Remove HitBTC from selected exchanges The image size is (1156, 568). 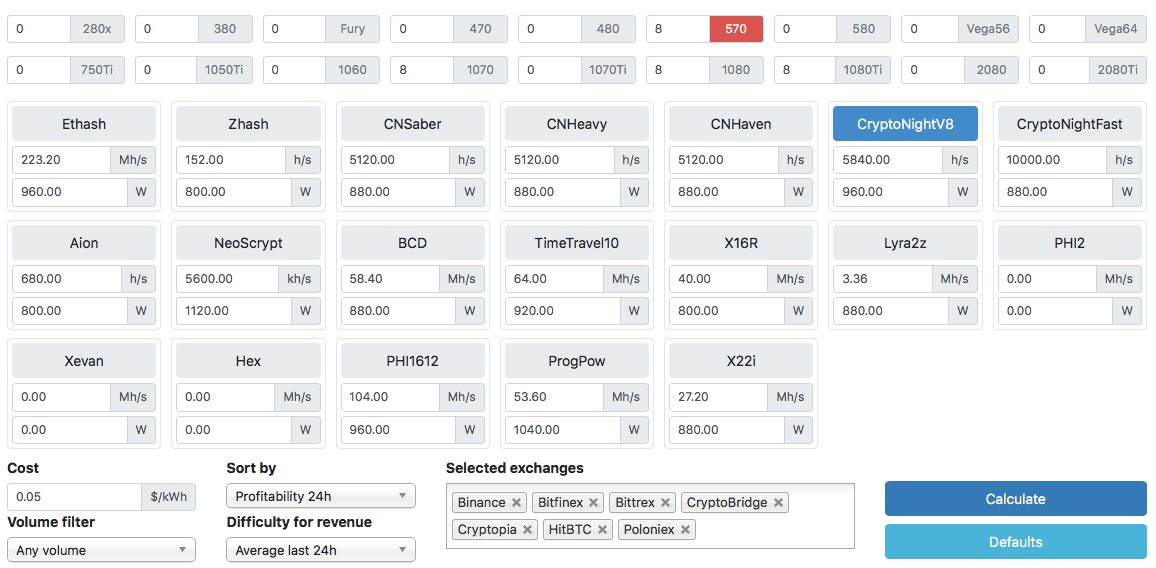(x=603, y=529)
